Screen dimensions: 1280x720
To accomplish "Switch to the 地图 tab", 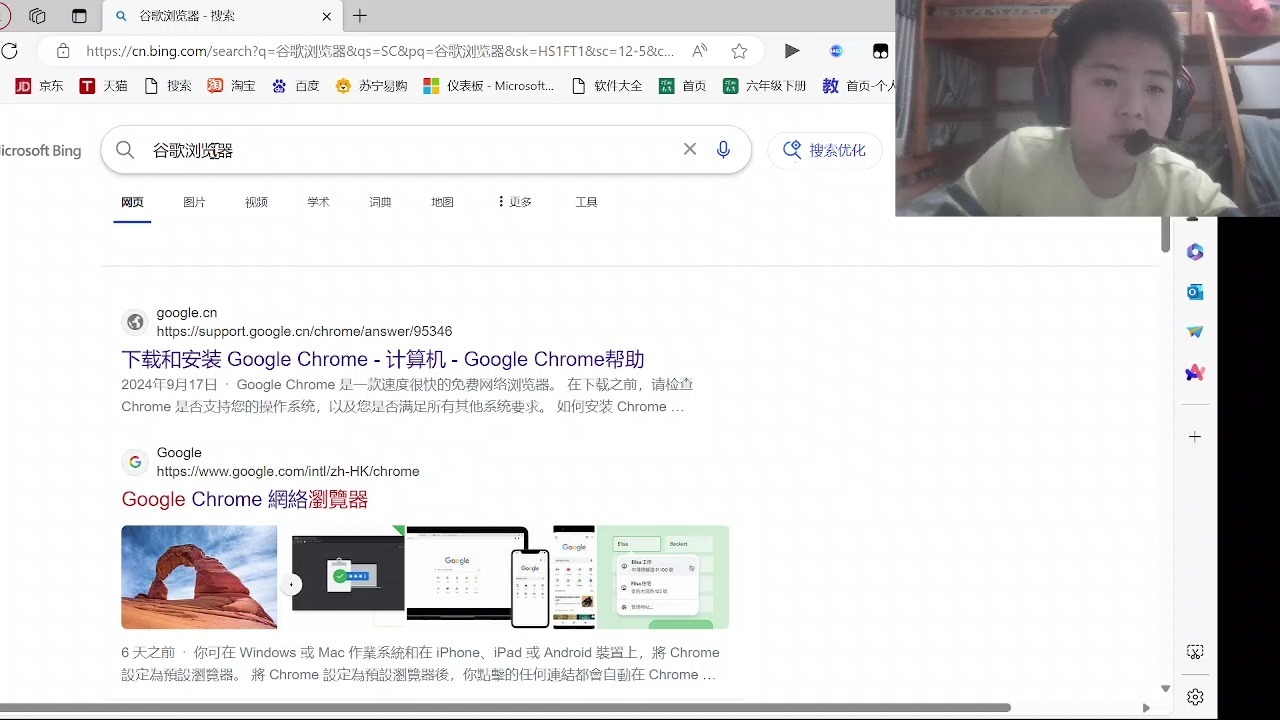I will coord(442,202).
